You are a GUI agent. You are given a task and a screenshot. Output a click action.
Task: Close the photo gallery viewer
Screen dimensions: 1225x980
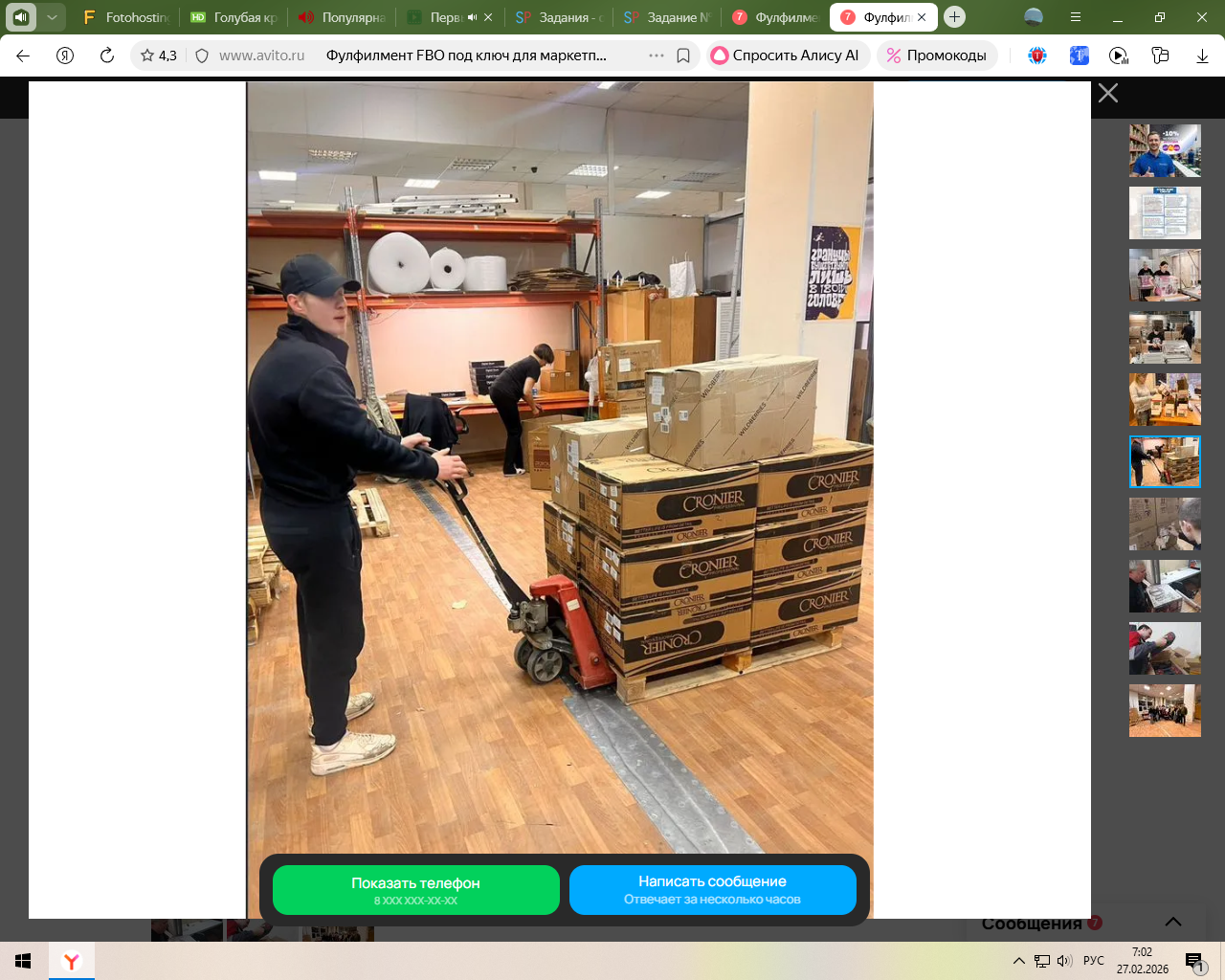[x=1108, y=93]
